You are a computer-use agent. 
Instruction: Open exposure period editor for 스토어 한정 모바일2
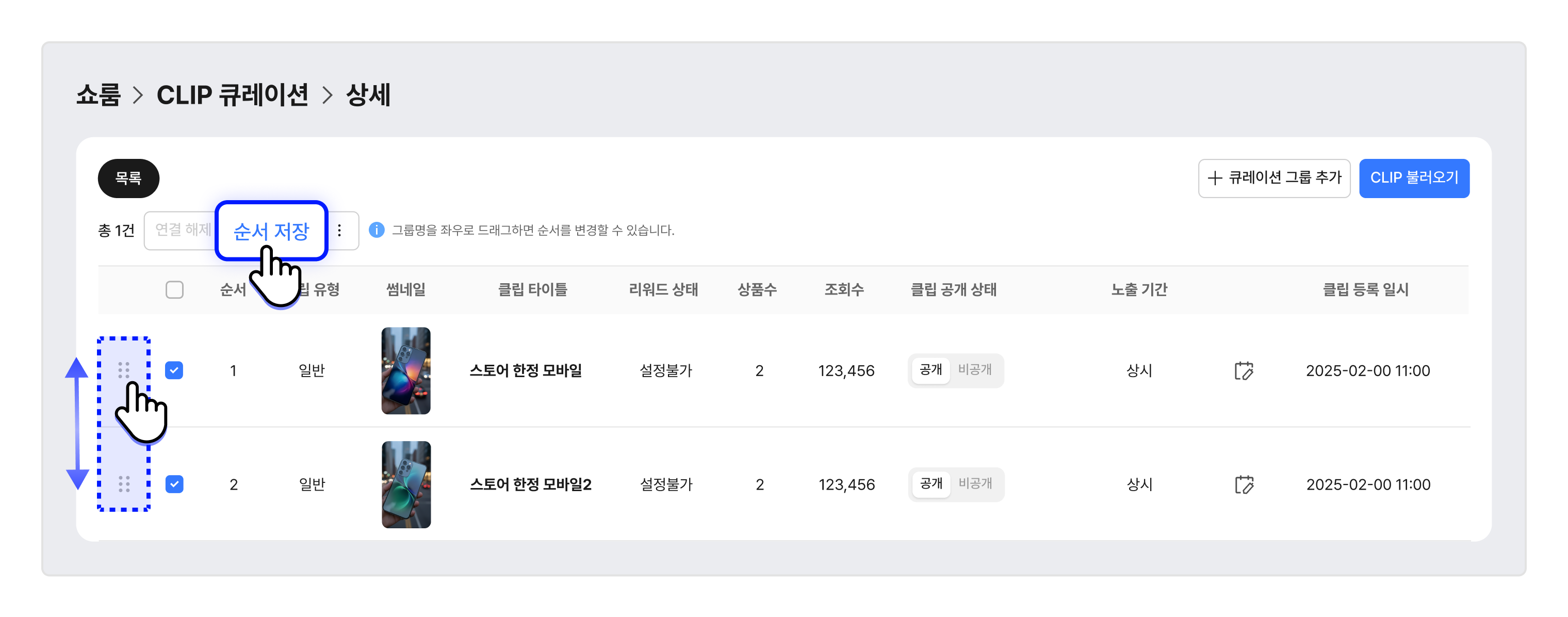pyautogui.click(x=1244, y=484)
